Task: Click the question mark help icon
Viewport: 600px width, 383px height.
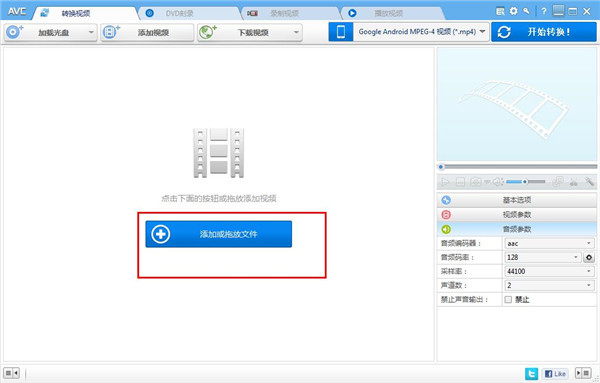Action: [543, 11]
